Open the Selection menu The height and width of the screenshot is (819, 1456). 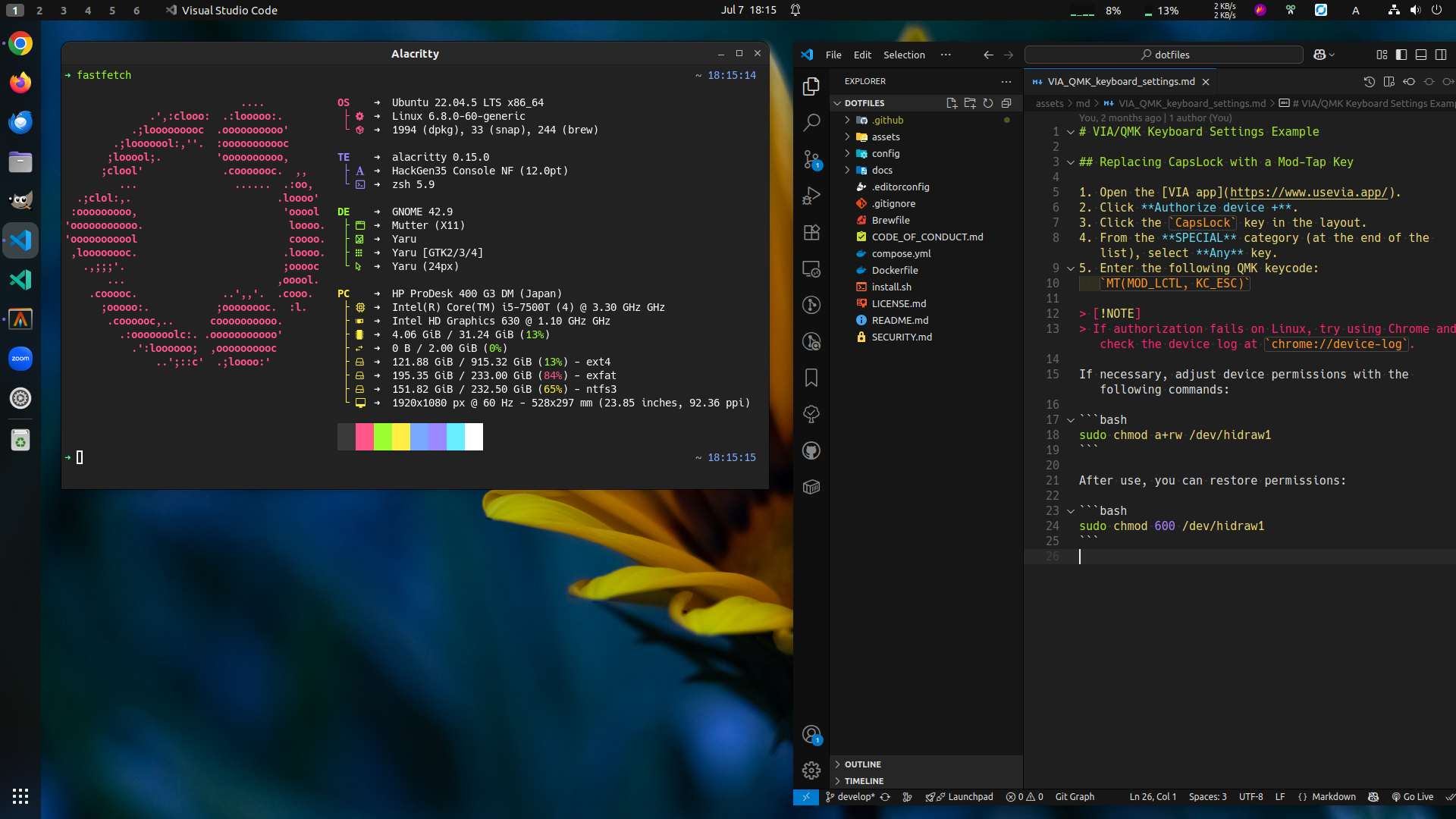(x=904, y=55)
